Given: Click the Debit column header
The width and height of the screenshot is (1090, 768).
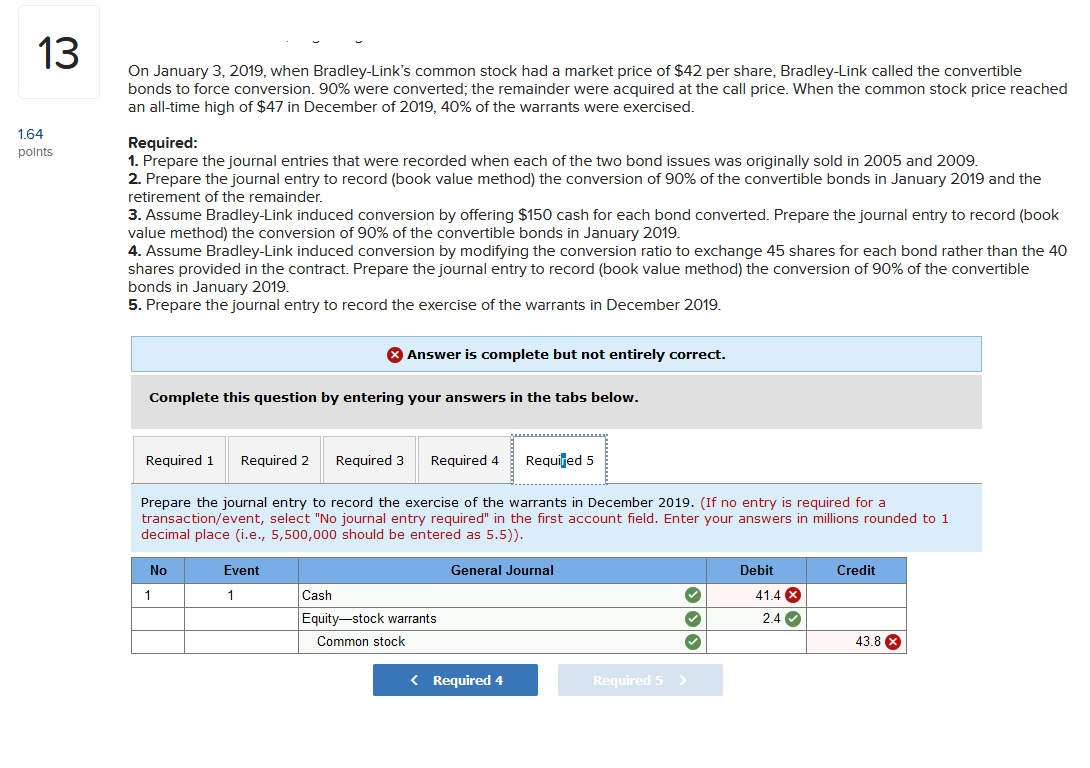Looking at the screenshot, I should (x=756, y=570).
